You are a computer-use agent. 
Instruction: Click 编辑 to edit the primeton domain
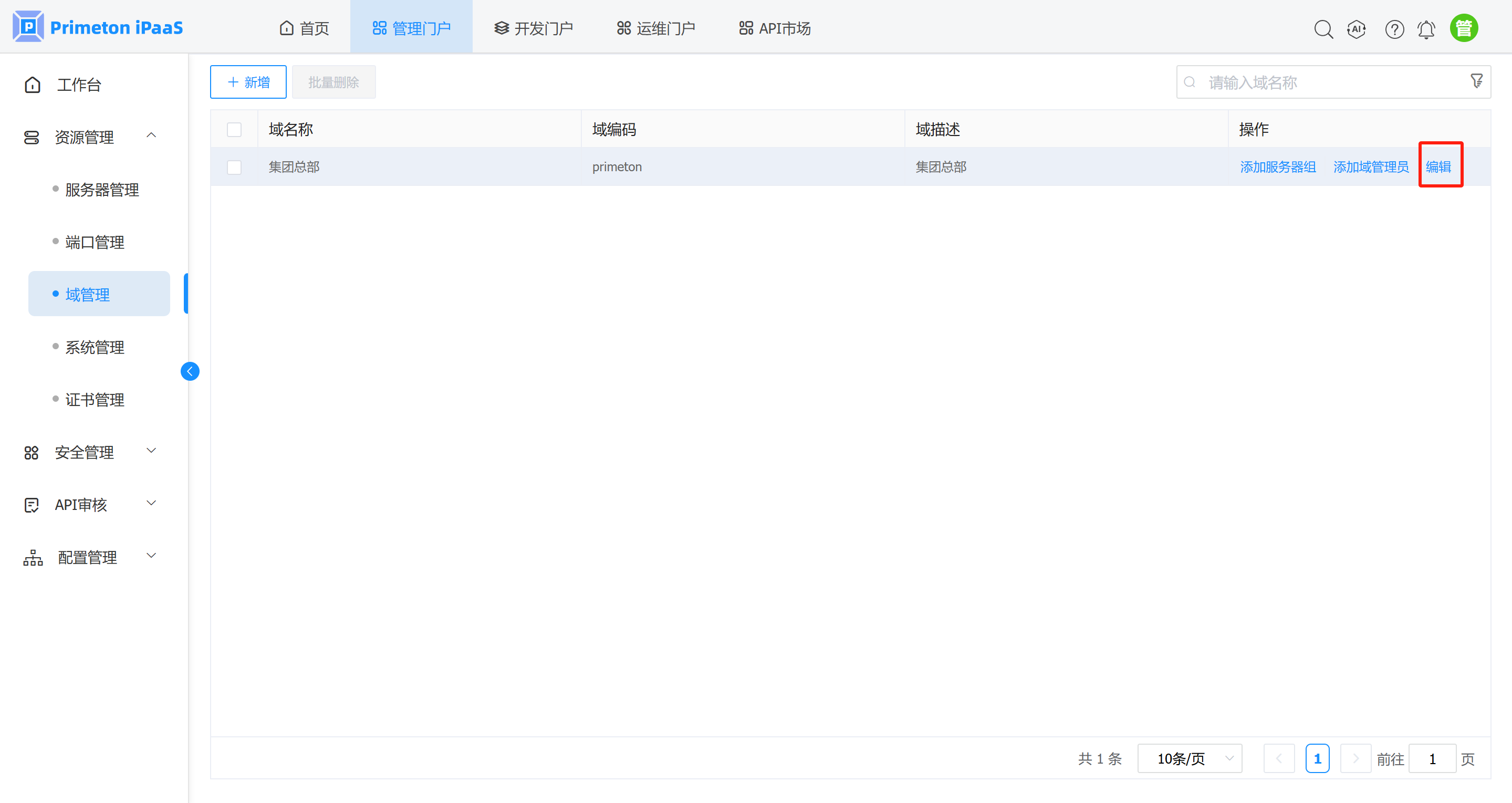pyautogui.click(x=1440, y=166)
